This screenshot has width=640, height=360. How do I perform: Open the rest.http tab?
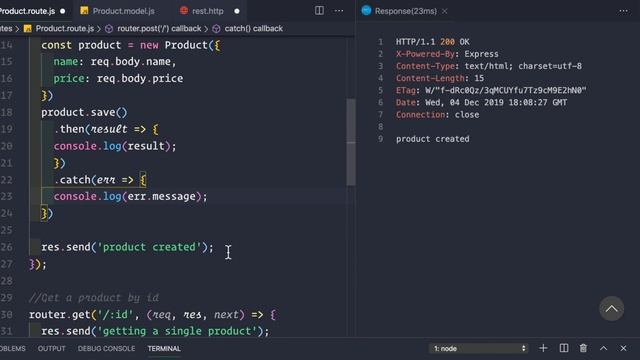point(208,11)
